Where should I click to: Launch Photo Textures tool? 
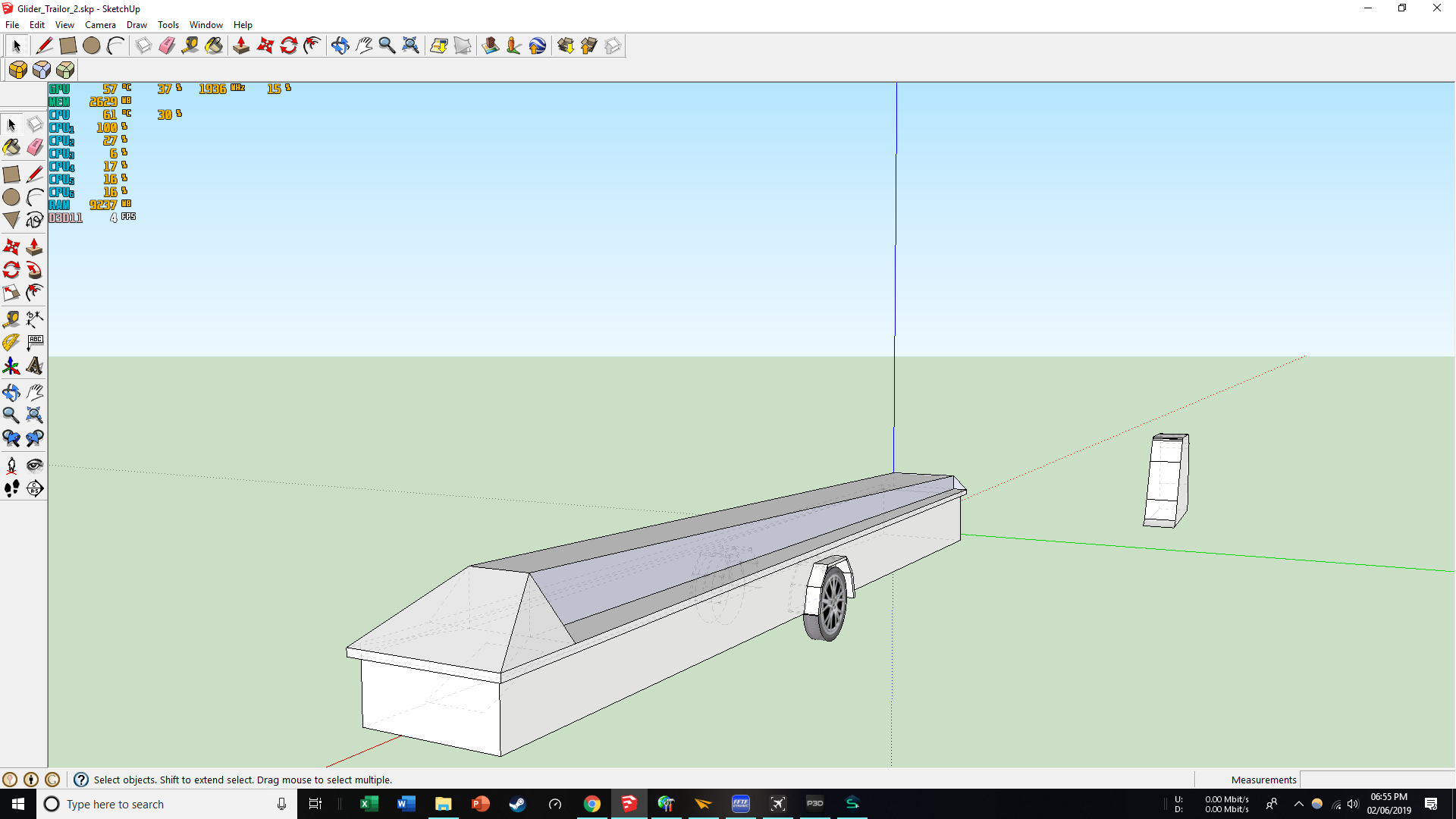pyautogui.click(x=513, y=46)
